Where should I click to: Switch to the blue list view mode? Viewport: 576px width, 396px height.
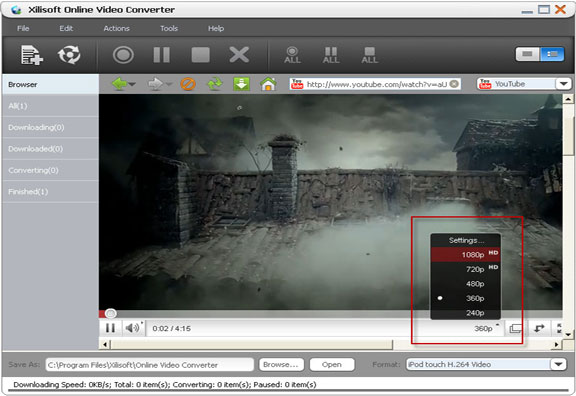coord(552,54)
